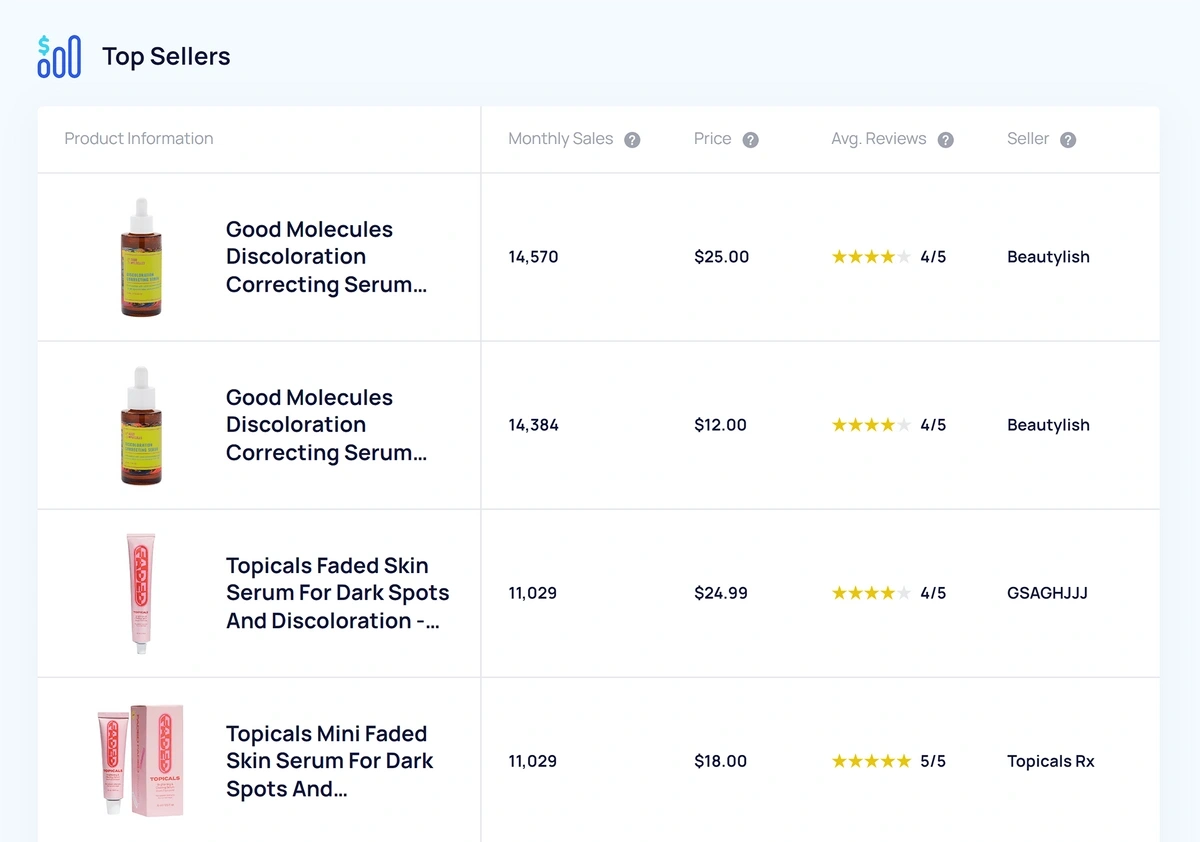Click the Topicals Rx seller name
1200x842 pixels.
tap(1050, 761)
